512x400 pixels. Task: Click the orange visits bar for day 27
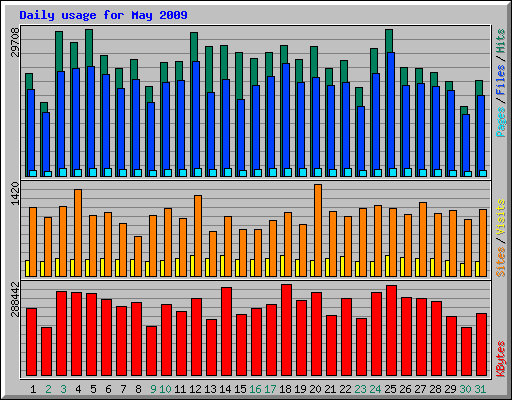(423, 239)
